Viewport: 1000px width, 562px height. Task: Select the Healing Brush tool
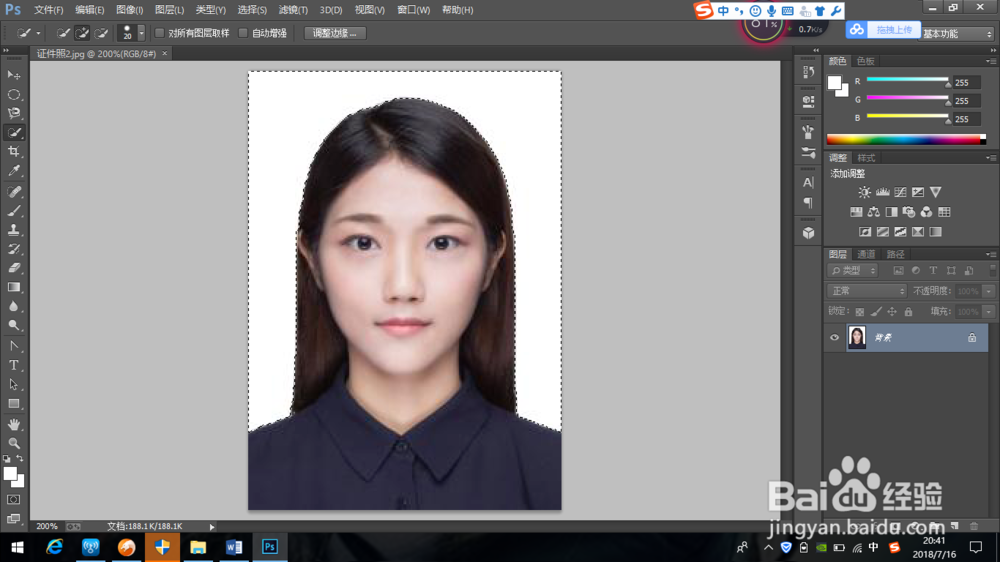[x=13, y=191]
